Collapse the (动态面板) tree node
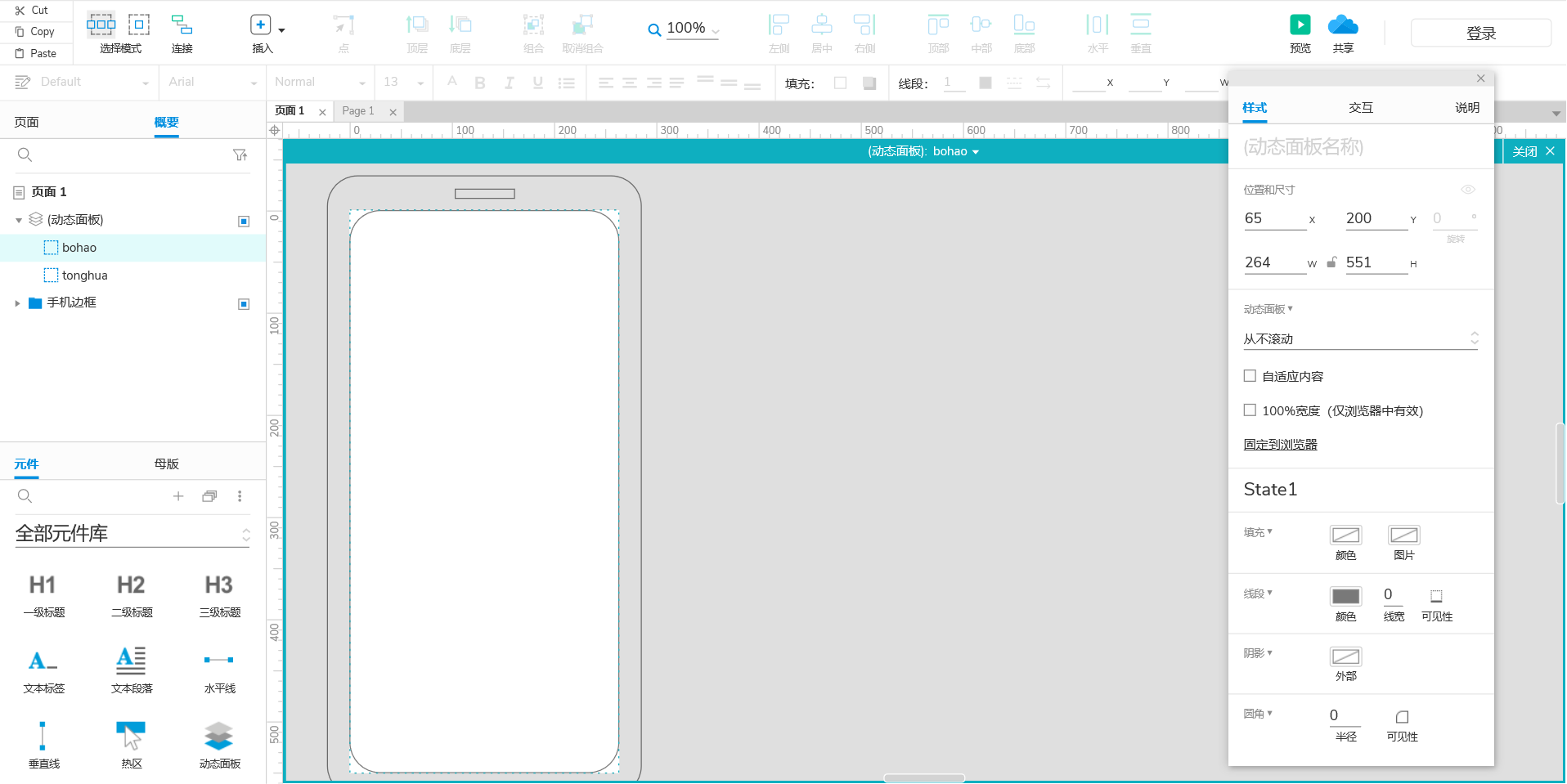 (18, 221)
